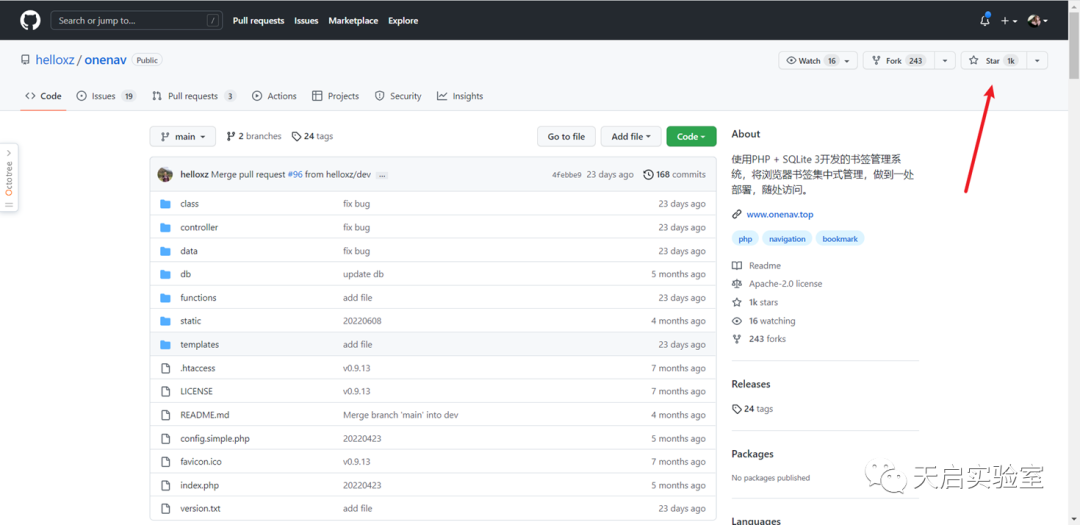
Task: Switch to the repository Pull requests tab
Action: pos(194,96)
